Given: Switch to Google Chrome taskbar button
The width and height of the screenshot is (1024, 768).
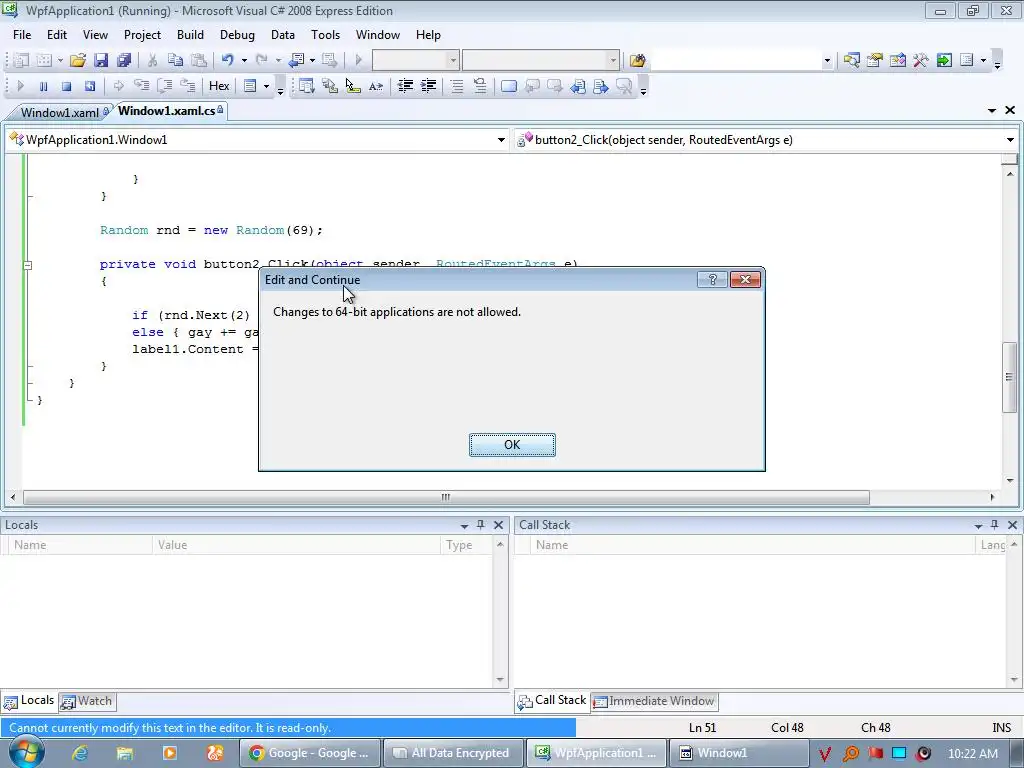Looking at the screenshot, I should click(x=309, y=753).
